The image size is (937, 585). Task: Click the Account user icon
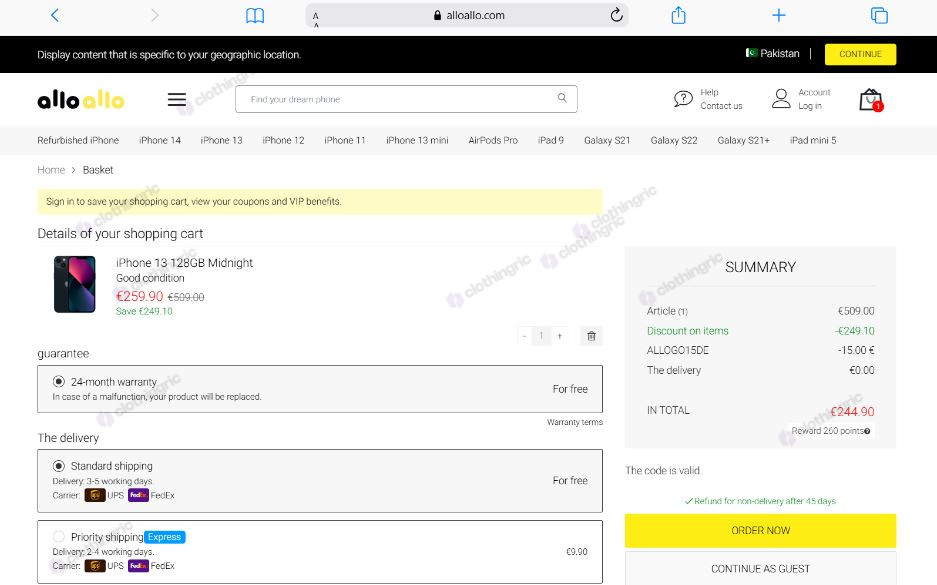(x=781, y=99)
